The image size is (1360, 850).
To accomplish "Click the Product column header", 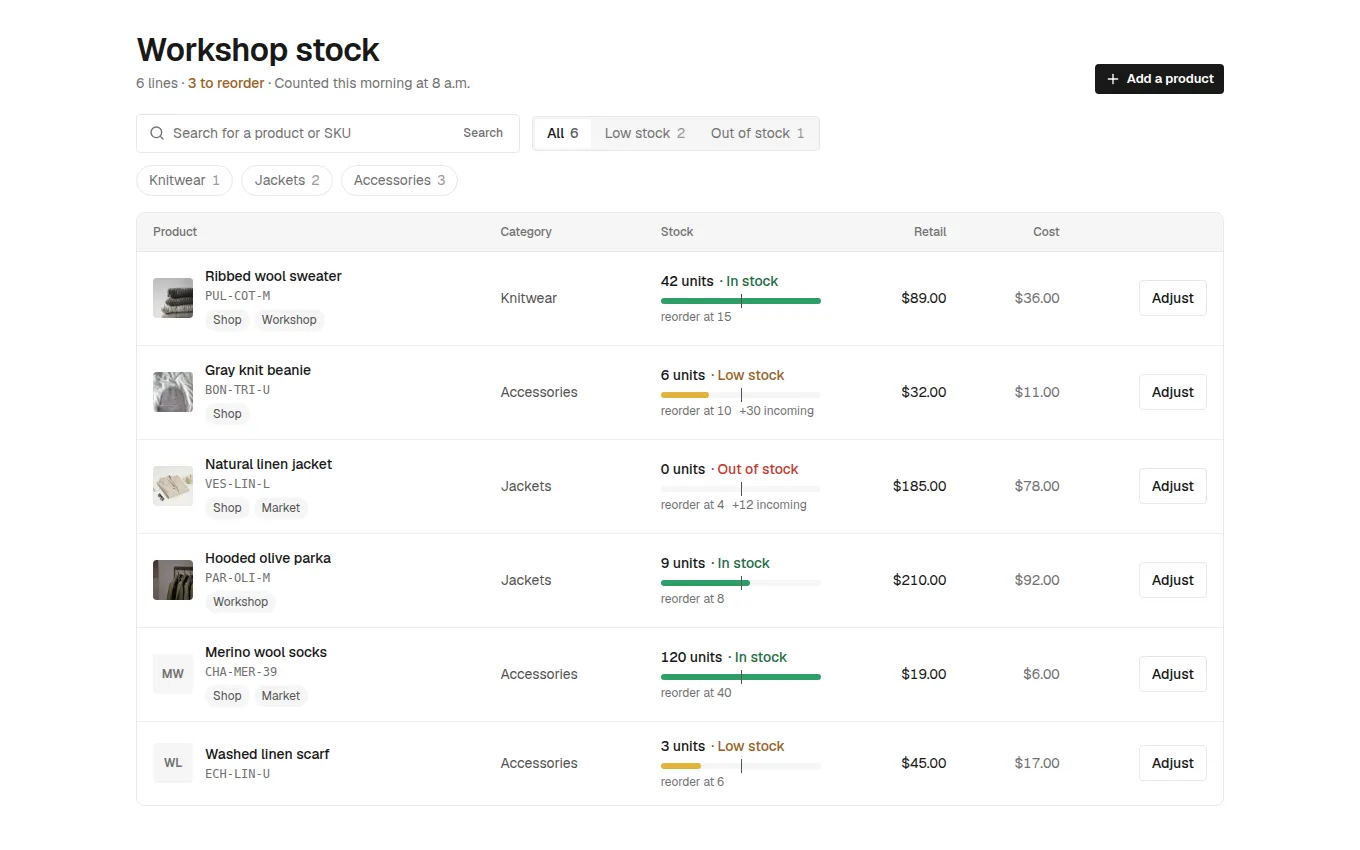I will (175, 232).
